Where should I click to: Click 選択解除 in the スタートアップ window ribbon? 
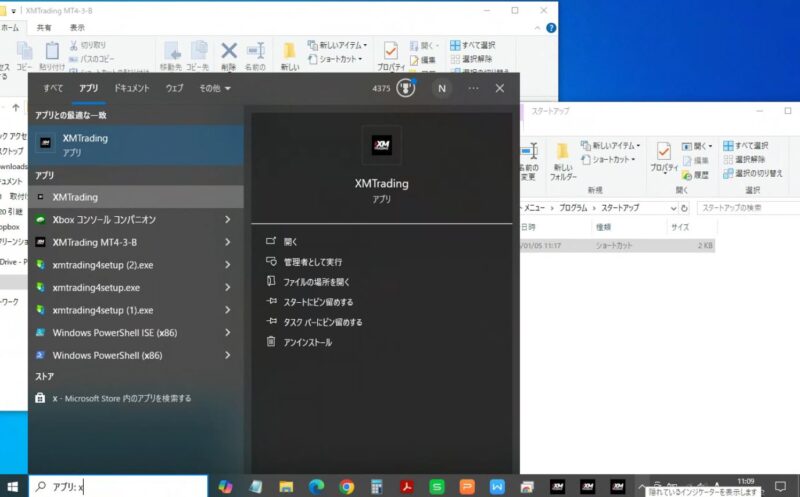point(744,160)
